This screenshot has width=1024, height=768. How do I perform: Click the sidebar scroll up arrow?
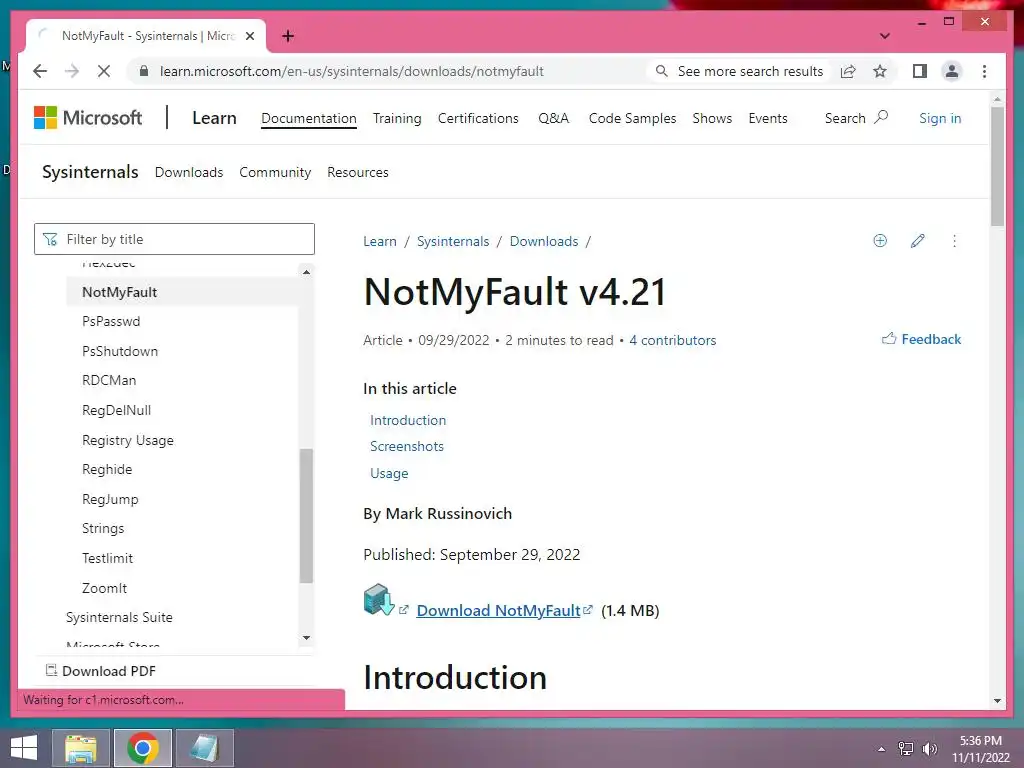coord(306,272)
